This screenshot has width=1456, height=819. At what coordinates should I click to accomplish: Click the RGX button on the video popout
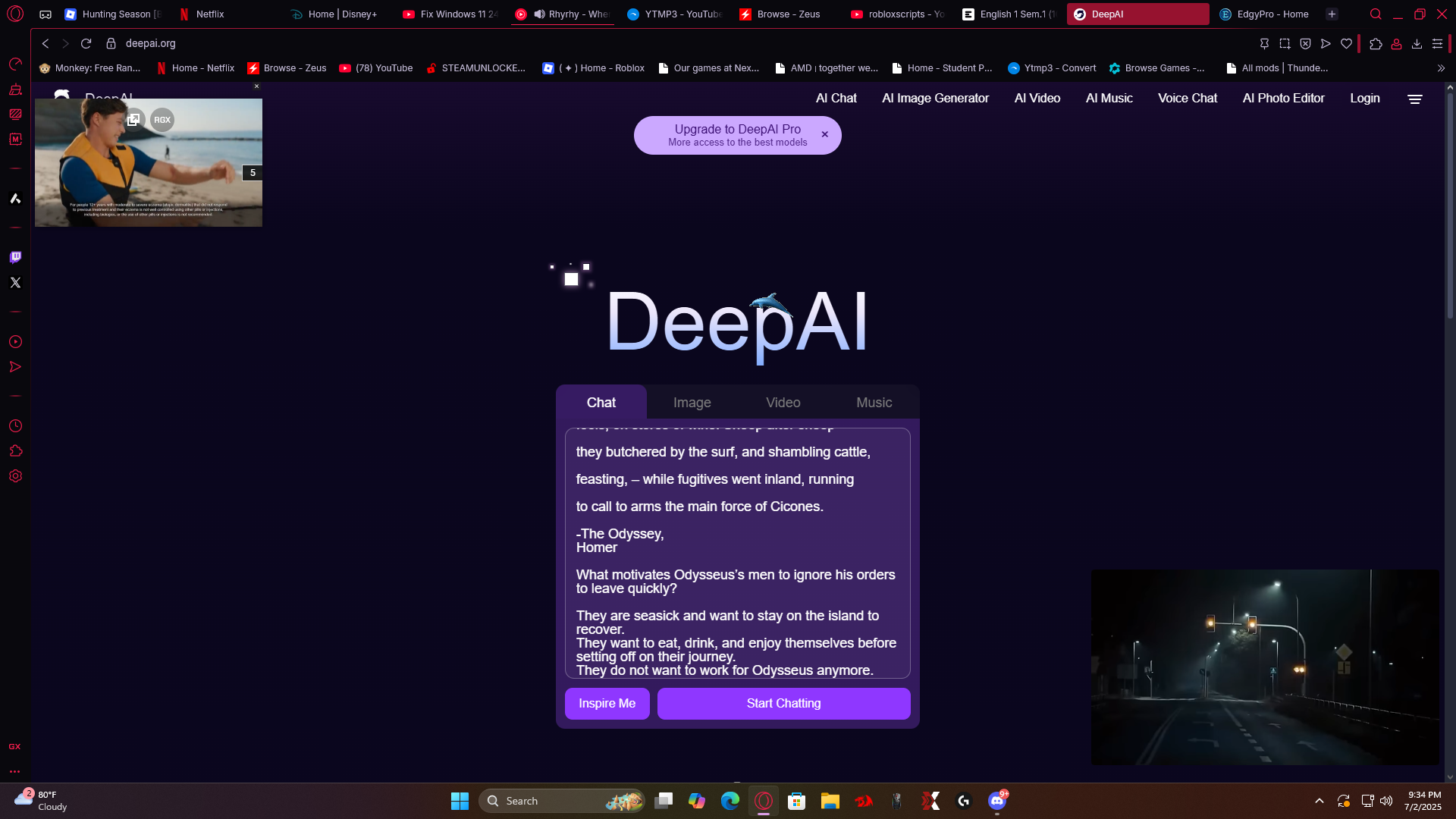pyautogui.click(x=162, y=120)
